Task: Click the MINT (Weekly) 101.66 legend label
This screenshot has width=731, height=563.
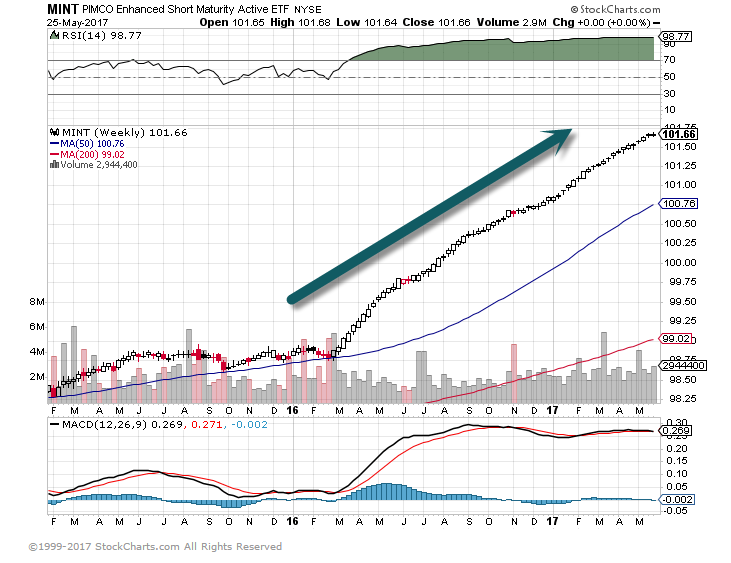Action: click(124, 132)
